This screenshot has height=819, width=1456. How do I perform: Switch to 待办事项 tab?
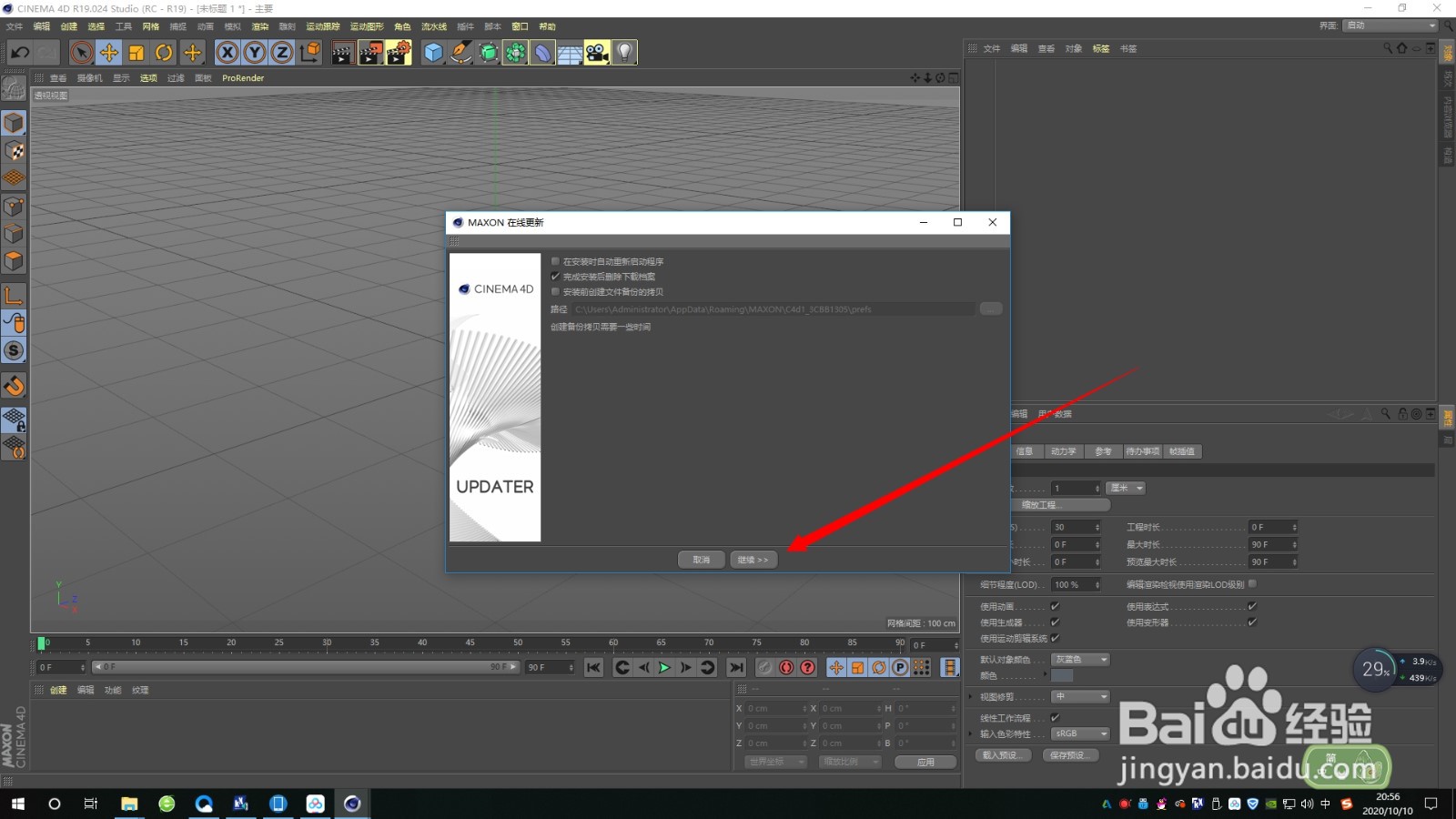coord(1142,451)
